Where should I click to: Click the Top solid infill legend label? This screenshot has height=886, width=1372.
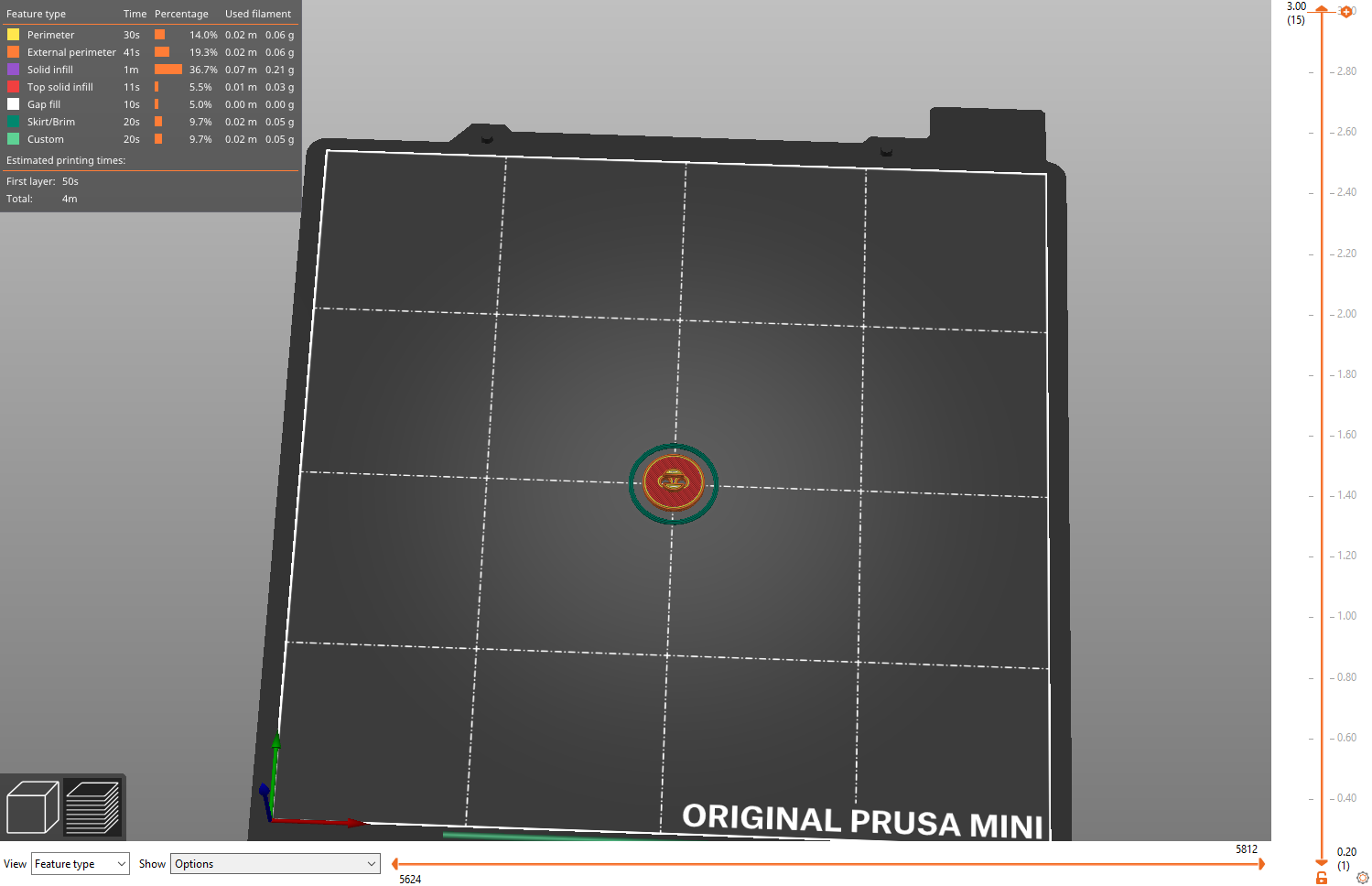tap(59, 86)
